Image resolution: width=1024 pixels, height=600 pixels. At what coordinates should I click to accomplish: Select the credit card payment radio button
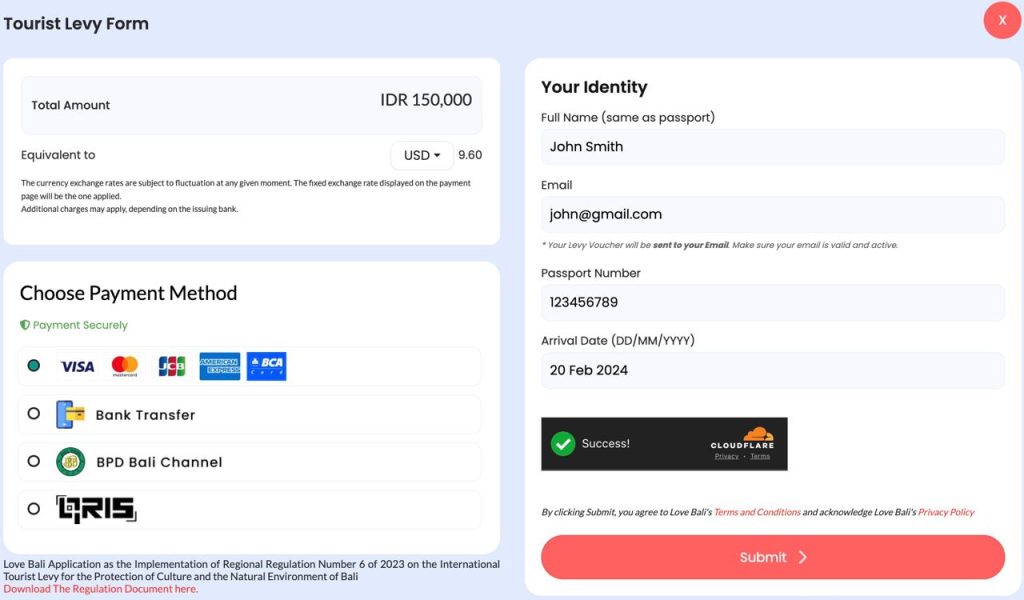pyautogui.click(x=34, y=366)
